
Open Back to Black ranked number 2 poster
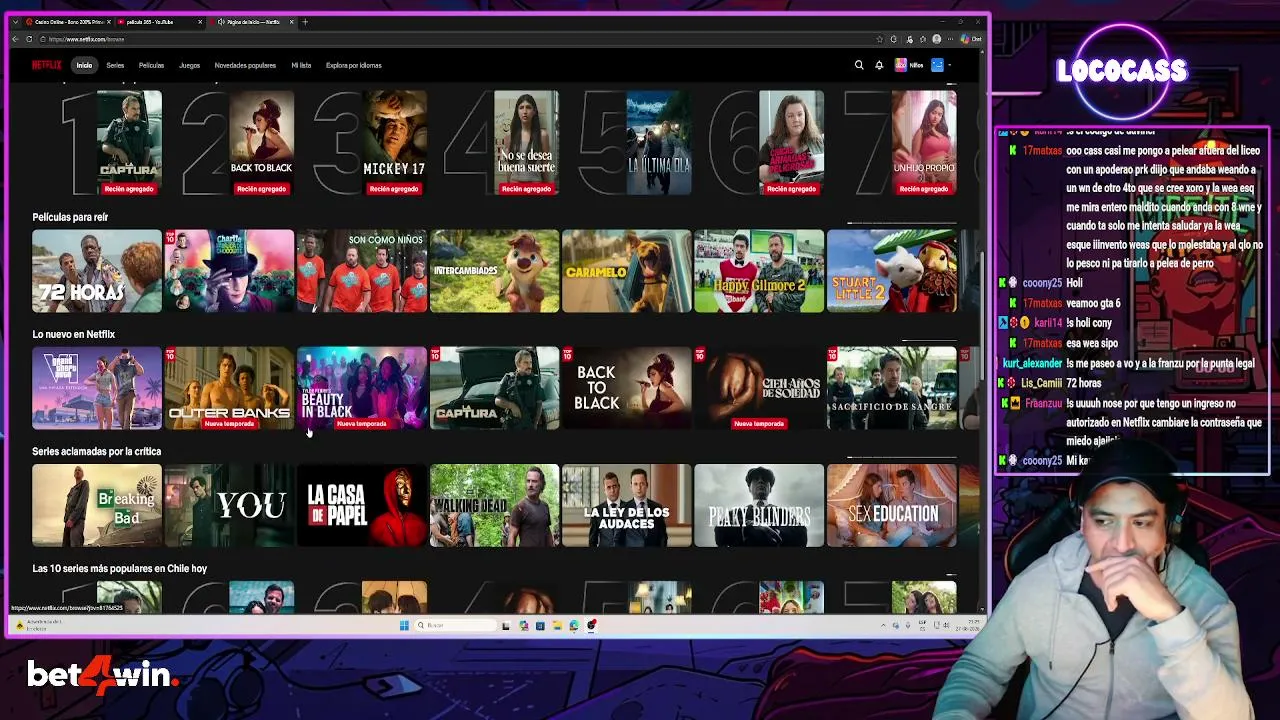tap(261, 143)
